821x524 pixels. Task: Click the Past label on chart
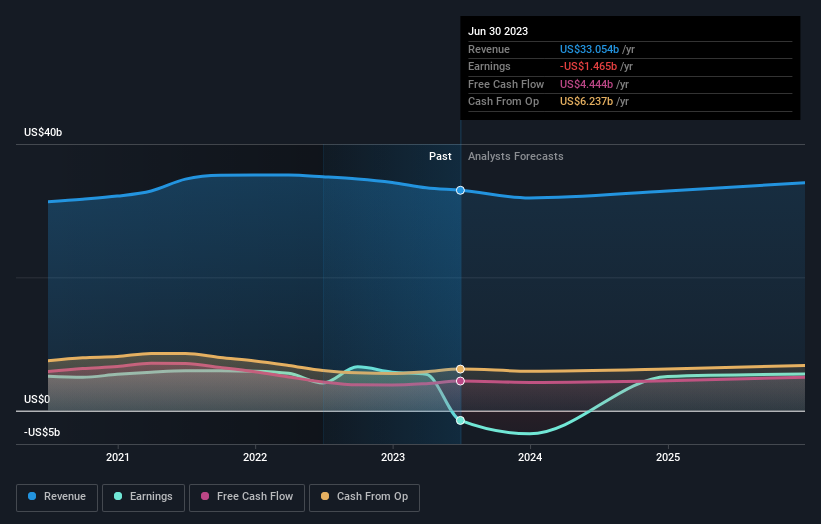click(440, 156)
